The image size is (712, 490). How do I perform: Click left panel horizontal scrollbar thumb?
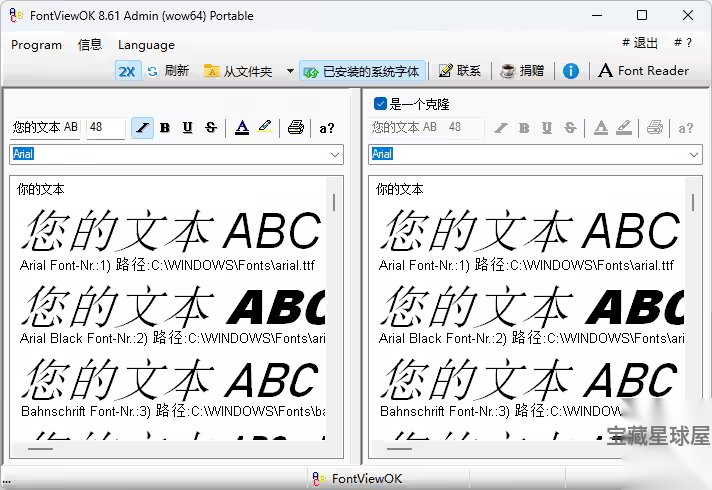click(x=40, y=449)
